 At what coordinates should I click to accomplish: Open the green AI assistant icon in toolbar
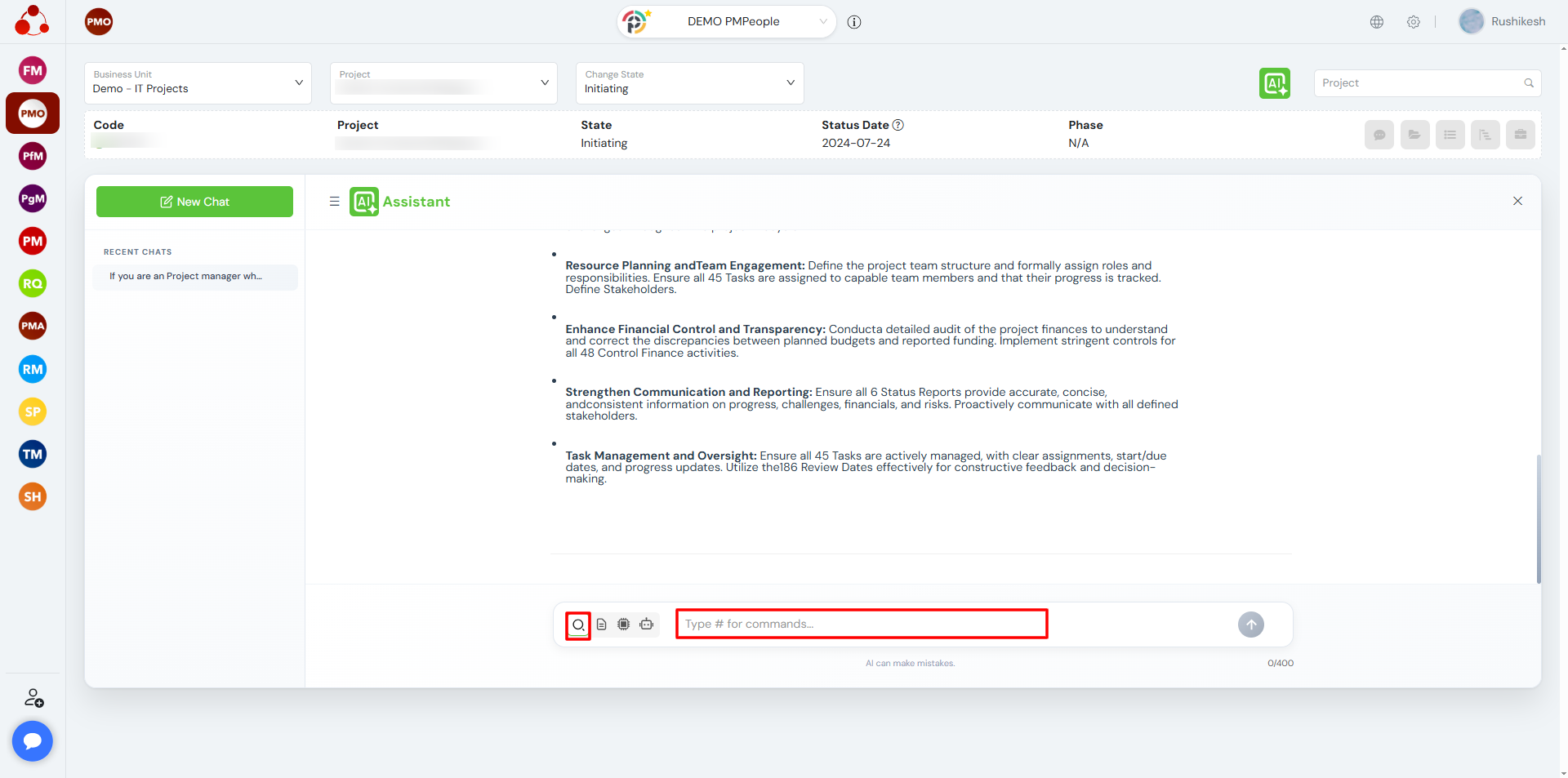[1274, 83]
